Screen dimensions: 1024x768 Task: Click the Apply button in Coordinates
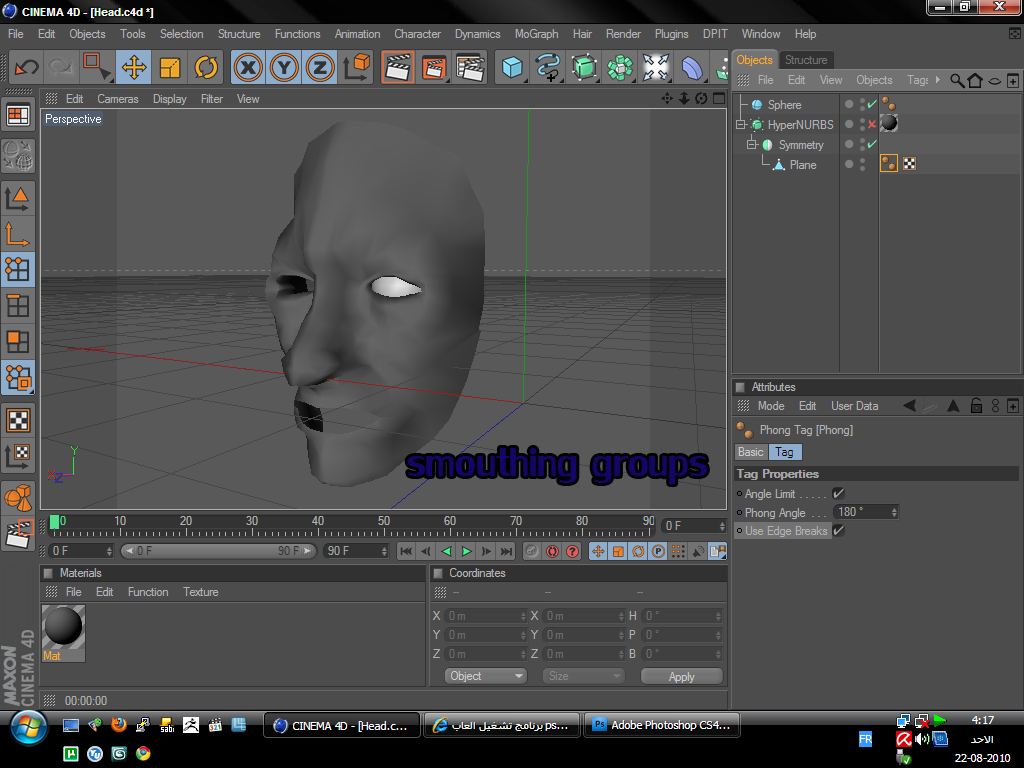point(681,677)
